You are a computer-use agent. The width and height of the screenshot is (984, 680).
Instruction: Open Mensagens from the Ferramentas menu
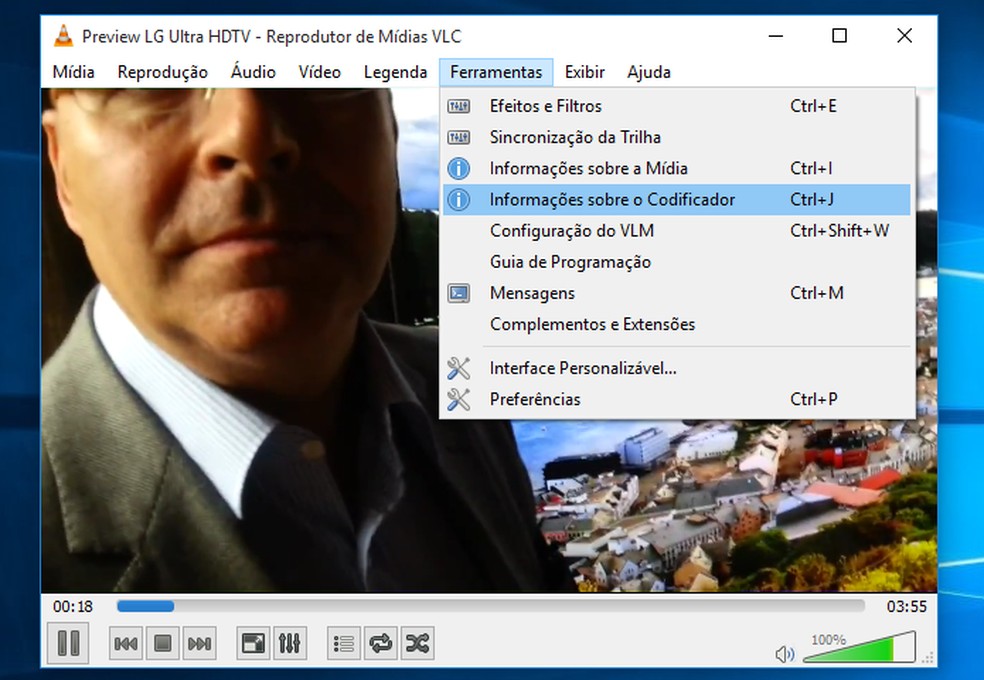coord(531,293)
